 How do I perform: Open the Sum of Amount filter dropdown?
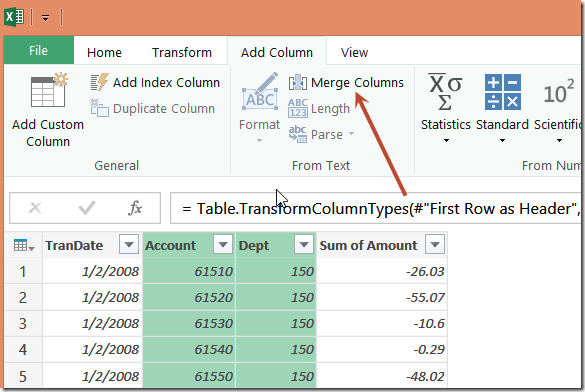[435, 245]
